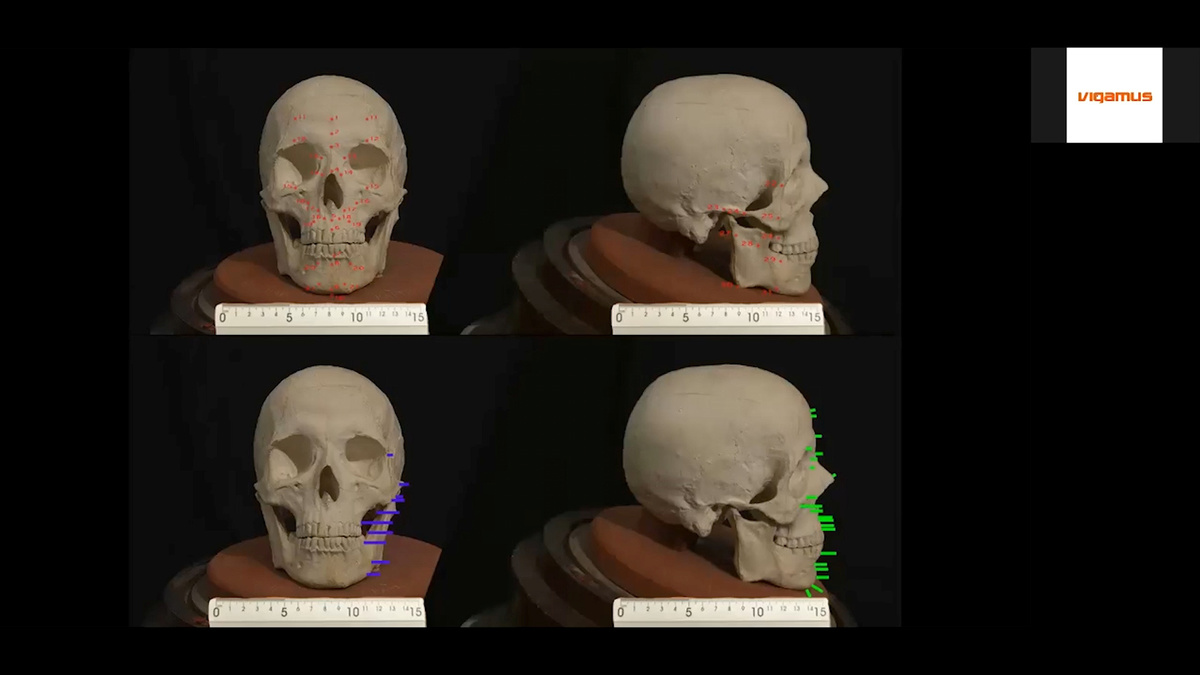The image size is (1200, 675).
Task: Select the profile skull with red landmarks
Action: (x=722, y=180)
